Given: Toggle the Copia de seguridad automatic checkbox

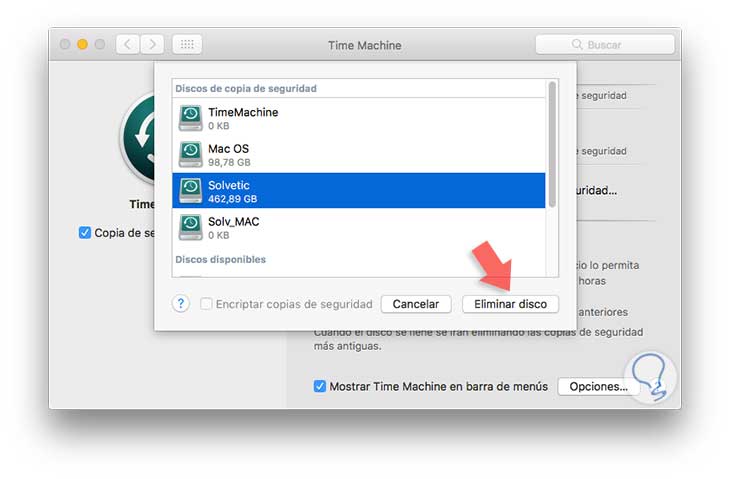Looking at the screenshot, I should 85,232.
